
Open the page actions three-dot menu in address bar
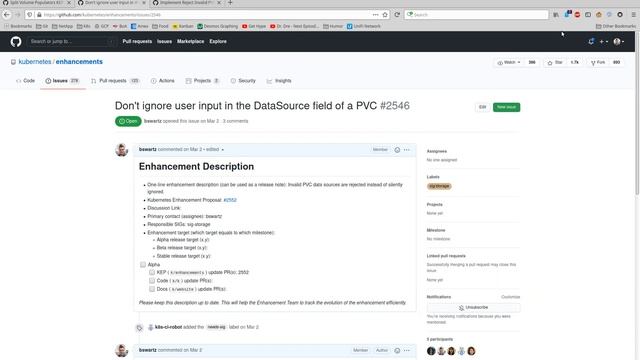(375, 15)
